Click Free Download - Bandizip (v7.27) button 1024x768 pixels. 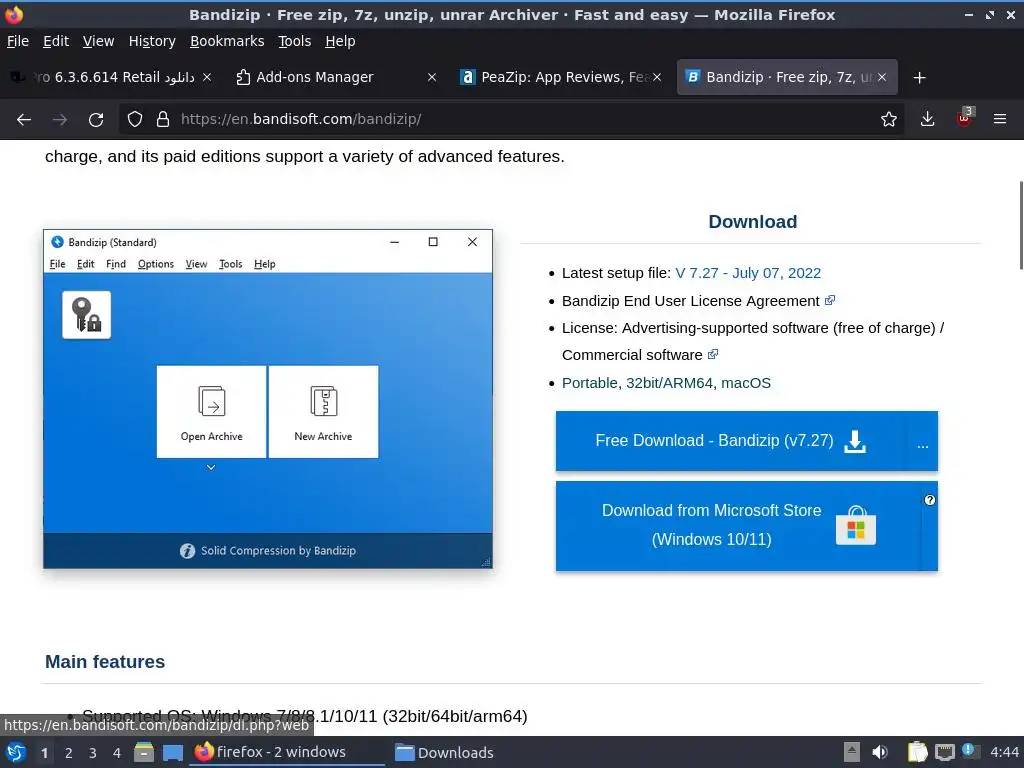click(x=731, y=441)
